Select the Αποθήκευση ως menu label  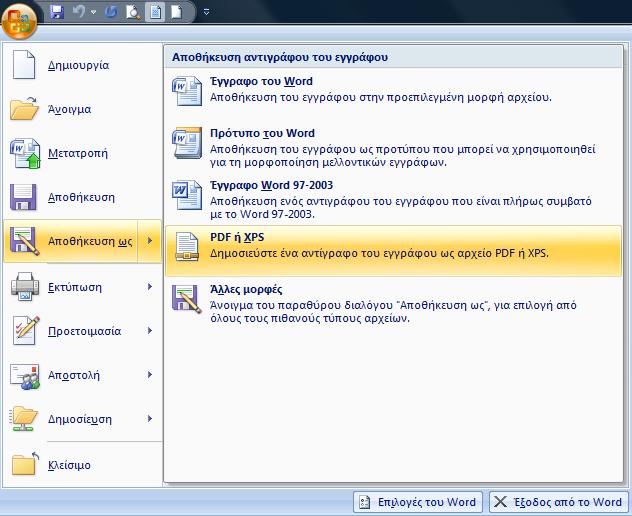pyautogui.click(x=90, y=241)
